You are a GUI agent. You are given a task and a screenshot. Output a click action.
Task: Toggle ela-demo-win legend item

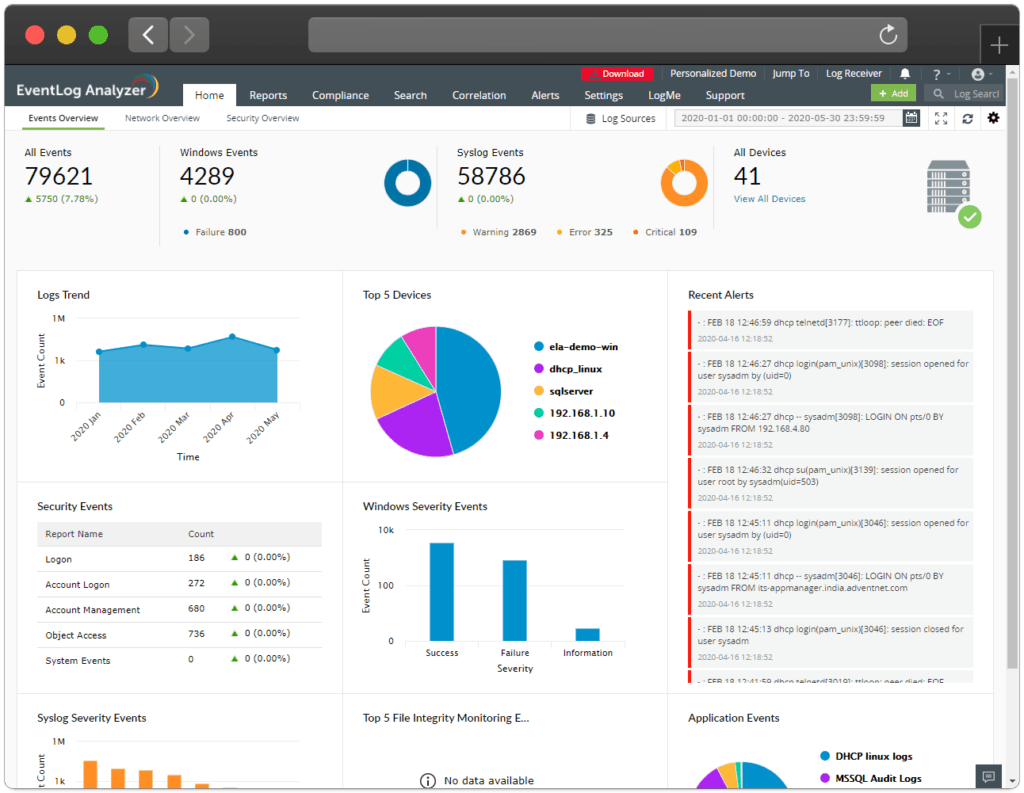tap(576, 347)
